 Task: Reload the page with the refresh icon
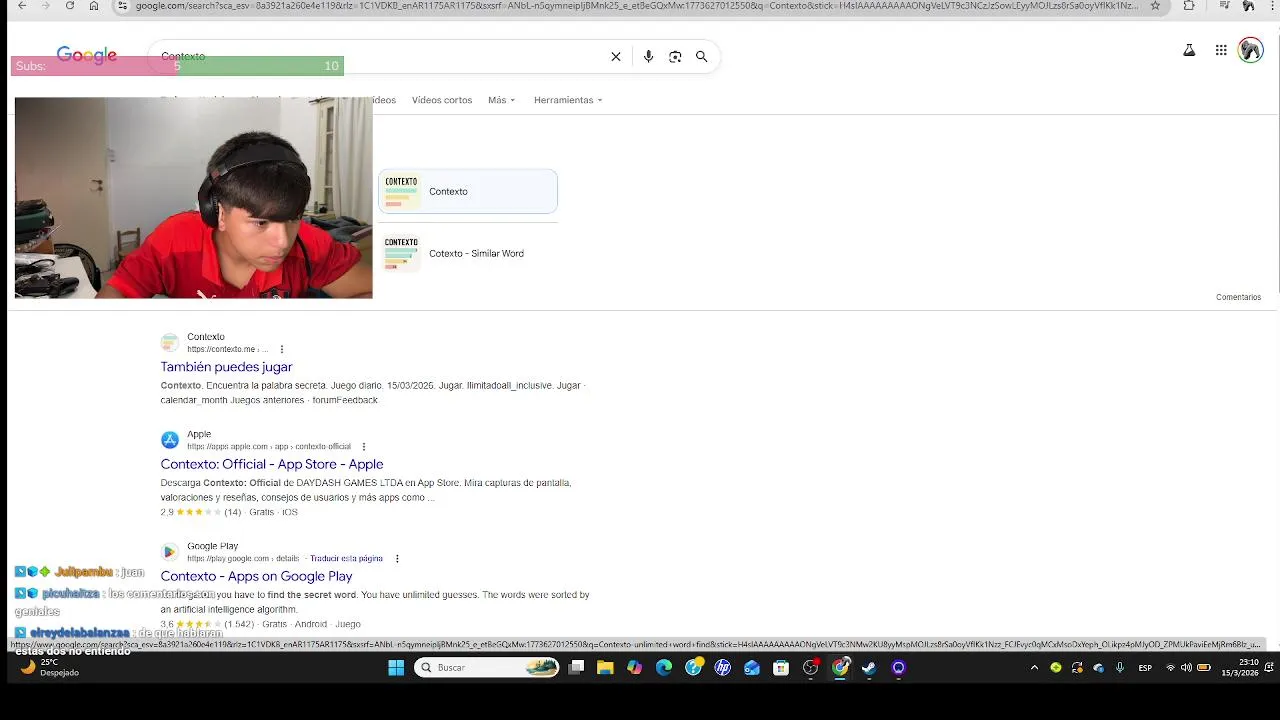coord(70,6)
